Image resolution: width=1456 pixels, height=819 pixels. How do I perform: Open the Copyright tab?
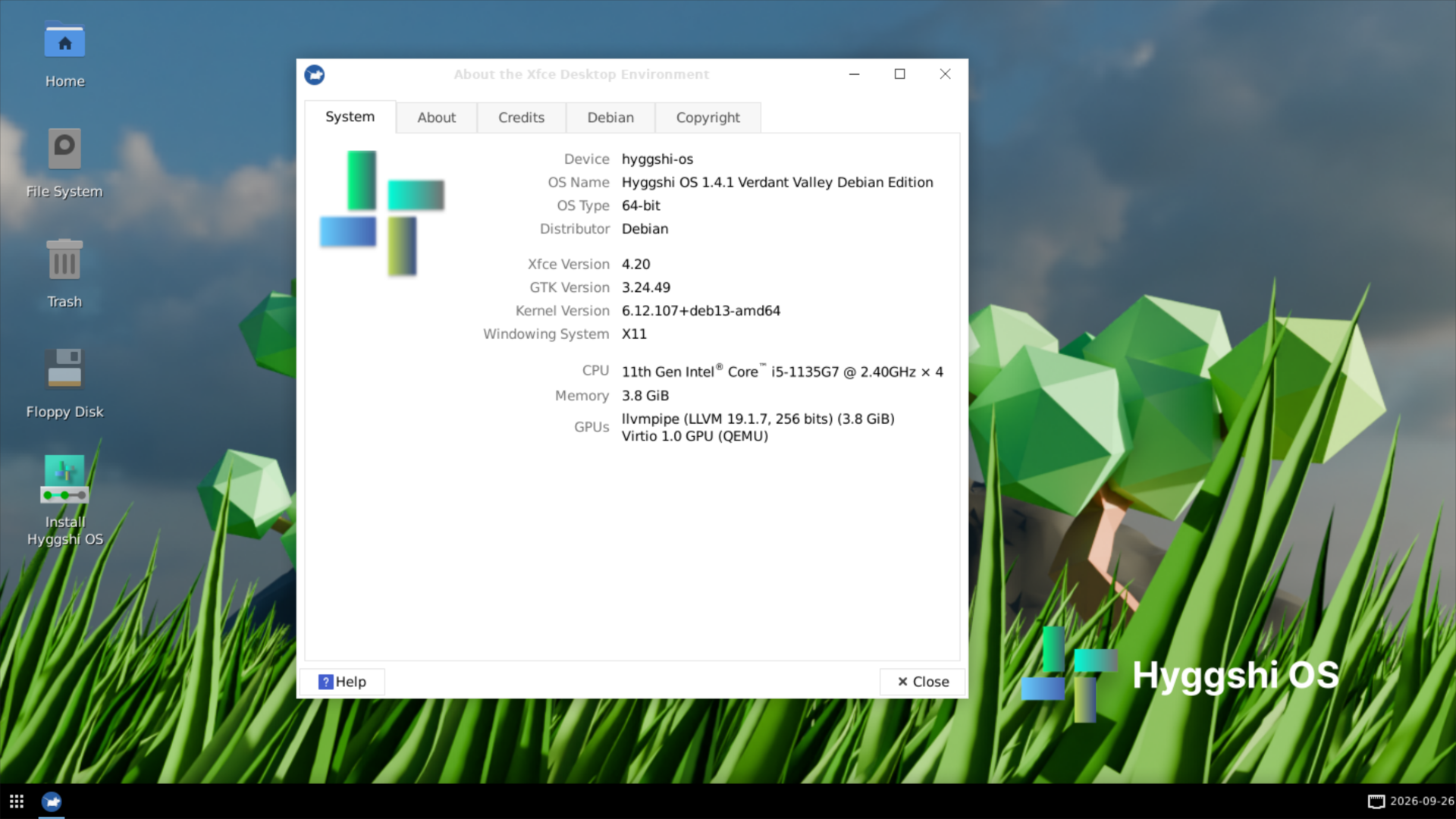click(x=708, y=118)
